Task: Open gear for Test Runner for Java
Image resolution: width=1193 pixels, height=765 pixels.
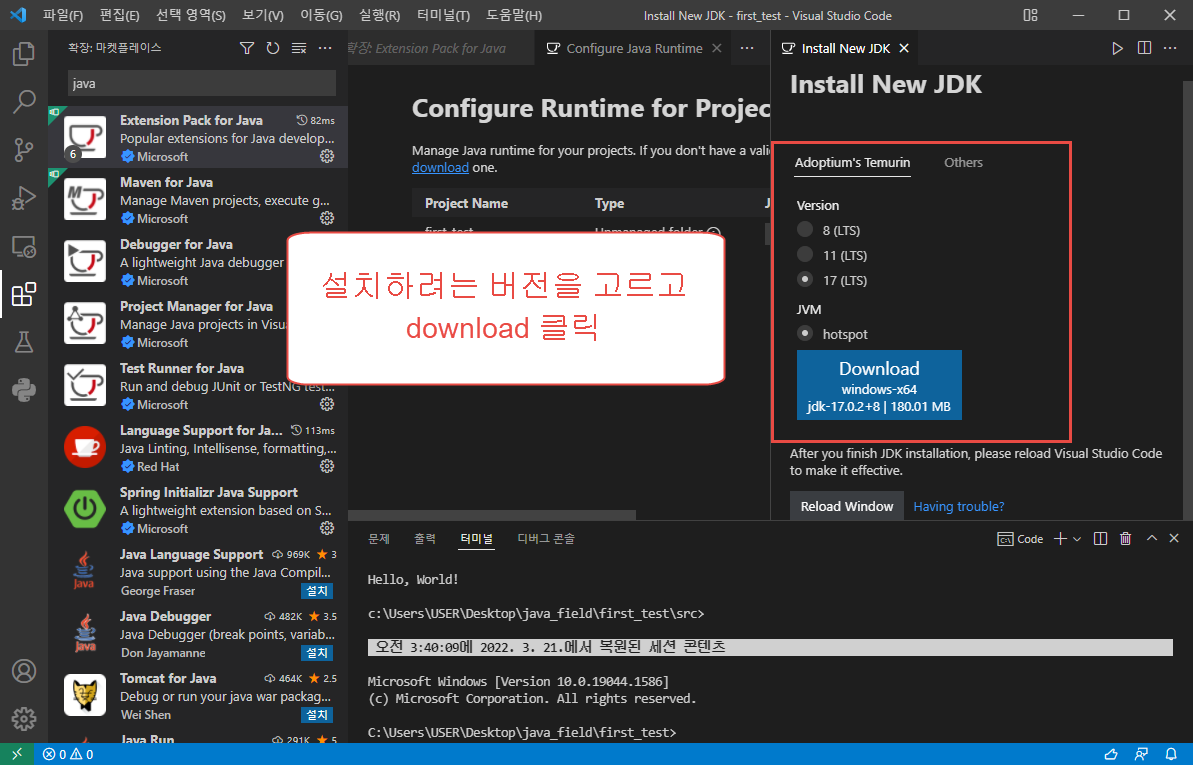Action: coord(327,404)
